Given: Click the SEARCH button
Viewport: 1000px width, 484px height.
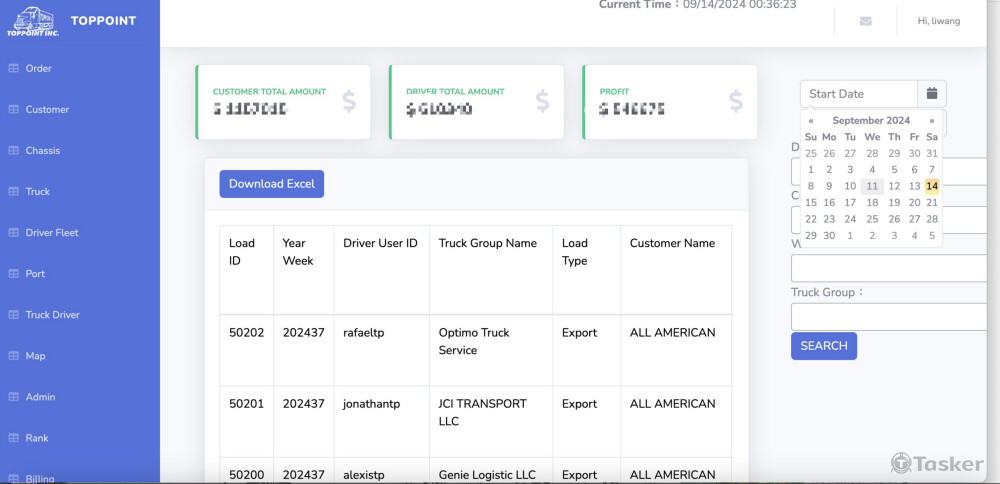Looking at the screenshot, I should [824, 346].
